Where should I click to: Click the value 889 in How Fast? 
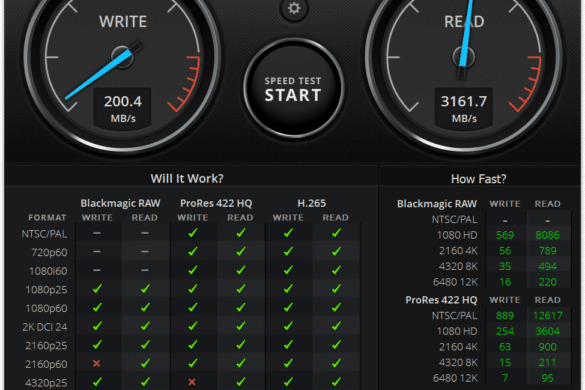coord(505,316)
